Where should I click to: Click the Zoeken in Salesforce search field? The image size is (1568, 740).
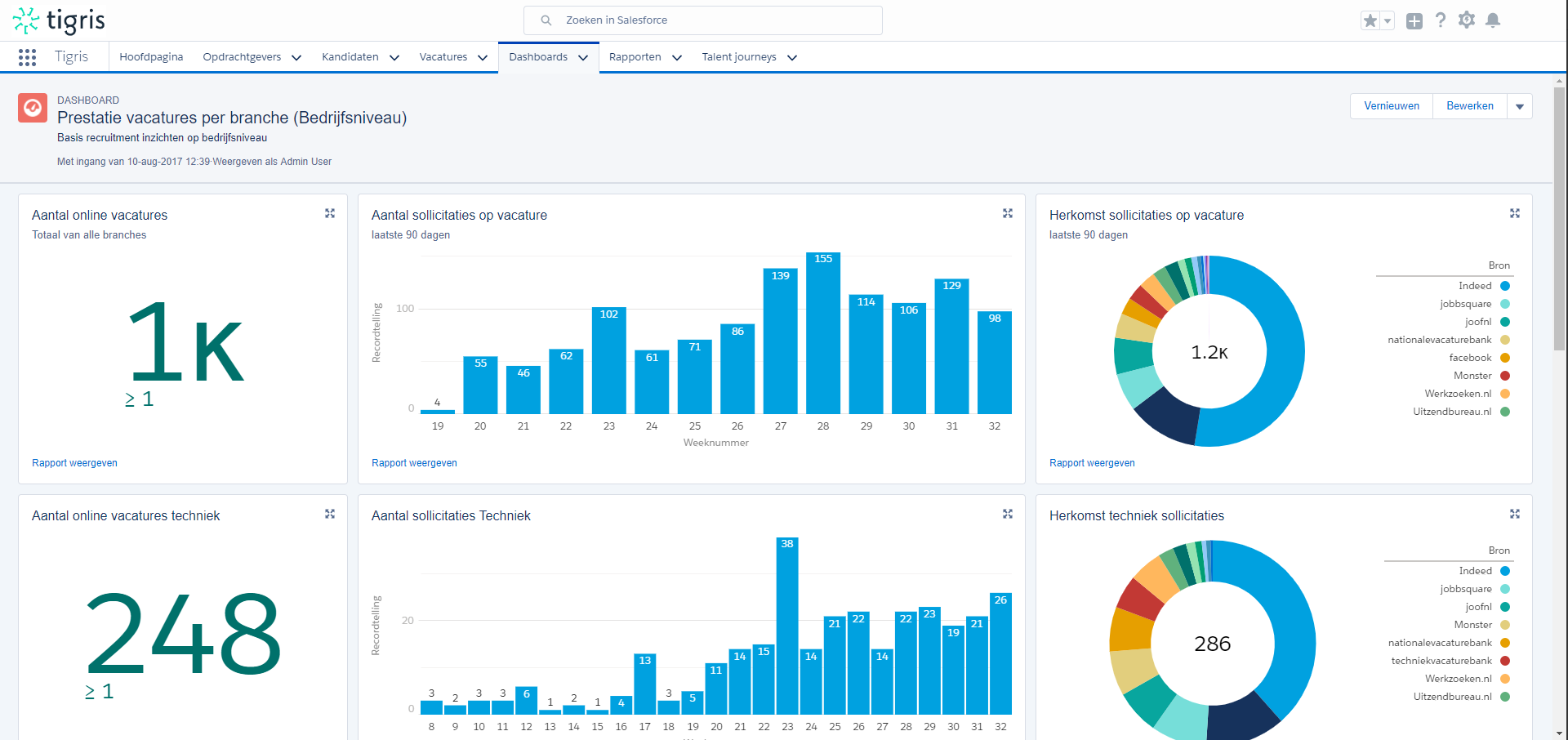tap(702, 20)
